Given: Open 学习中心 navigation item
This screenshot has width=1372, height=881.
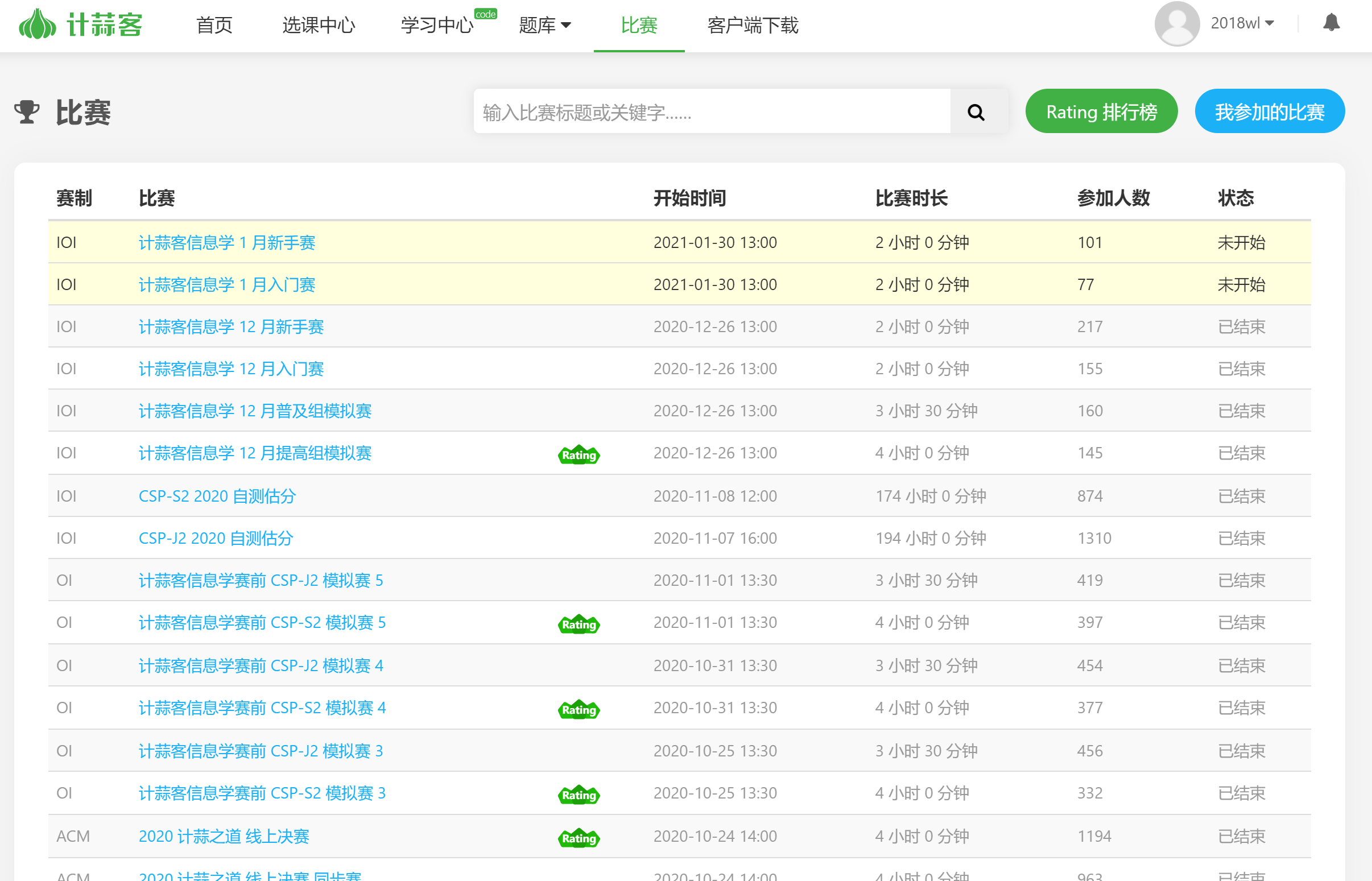Looking at the screenshot, I should coord(437,25).
